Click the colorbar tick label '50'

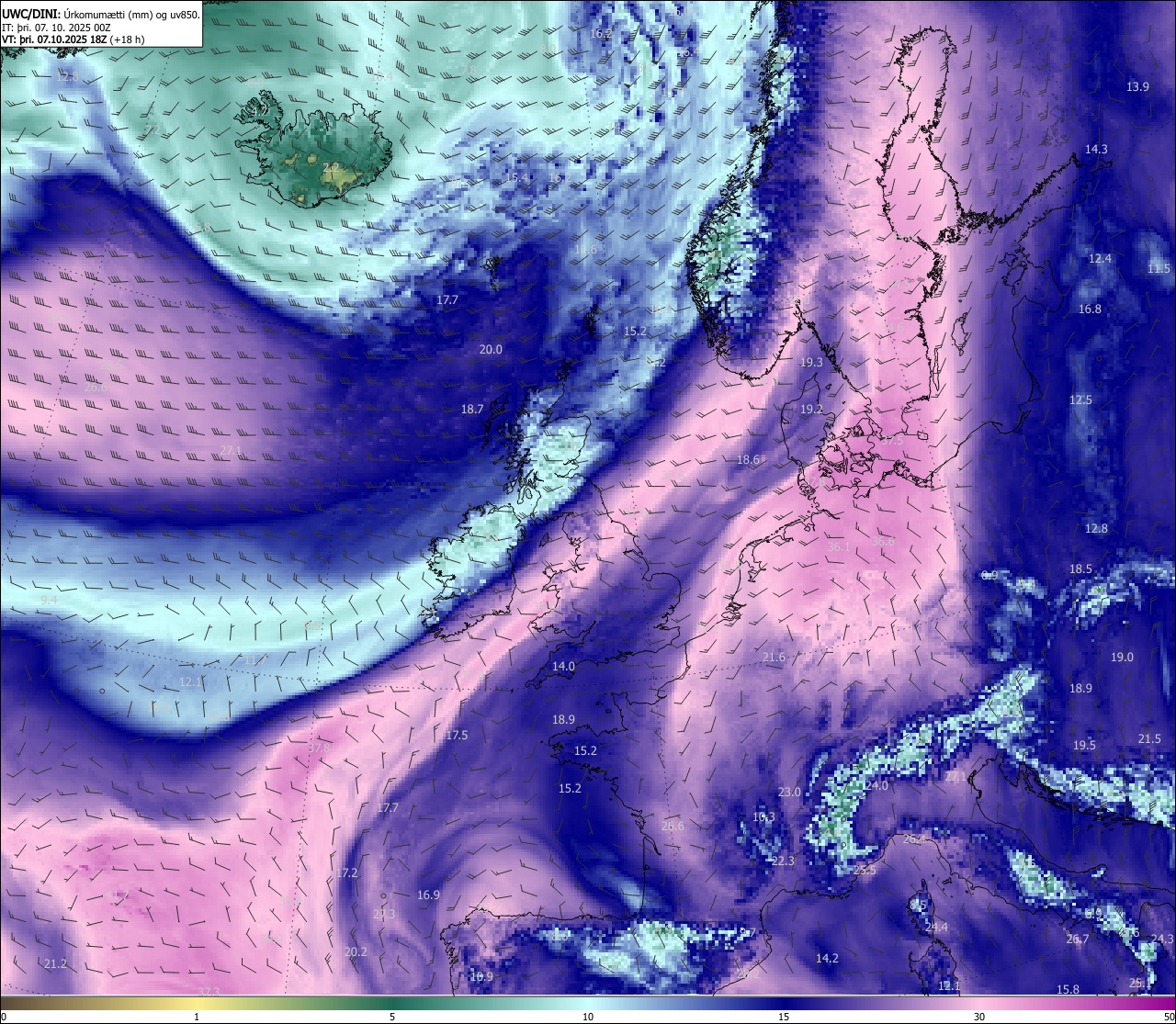(x=1169, y=1017)
